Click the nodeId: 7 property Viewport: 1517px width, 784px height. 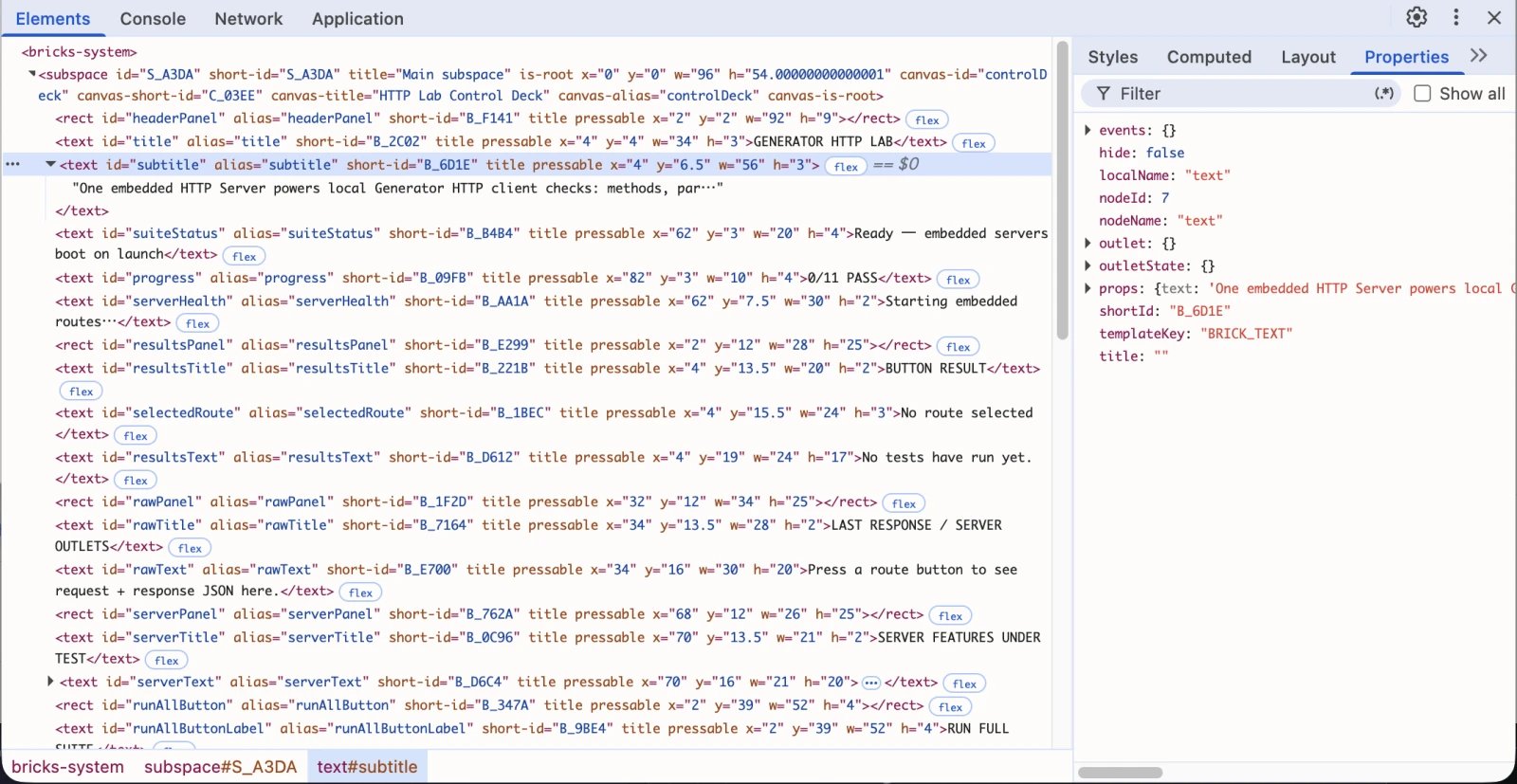tap(1134, 198)
